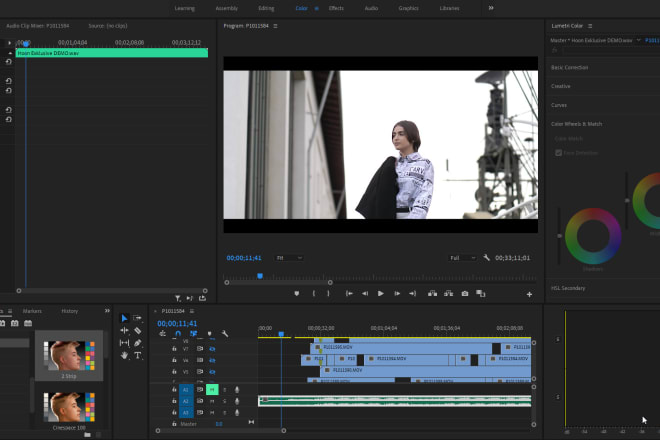Toggle lock on Master track
660x440 pixels.
coord(174,424)
